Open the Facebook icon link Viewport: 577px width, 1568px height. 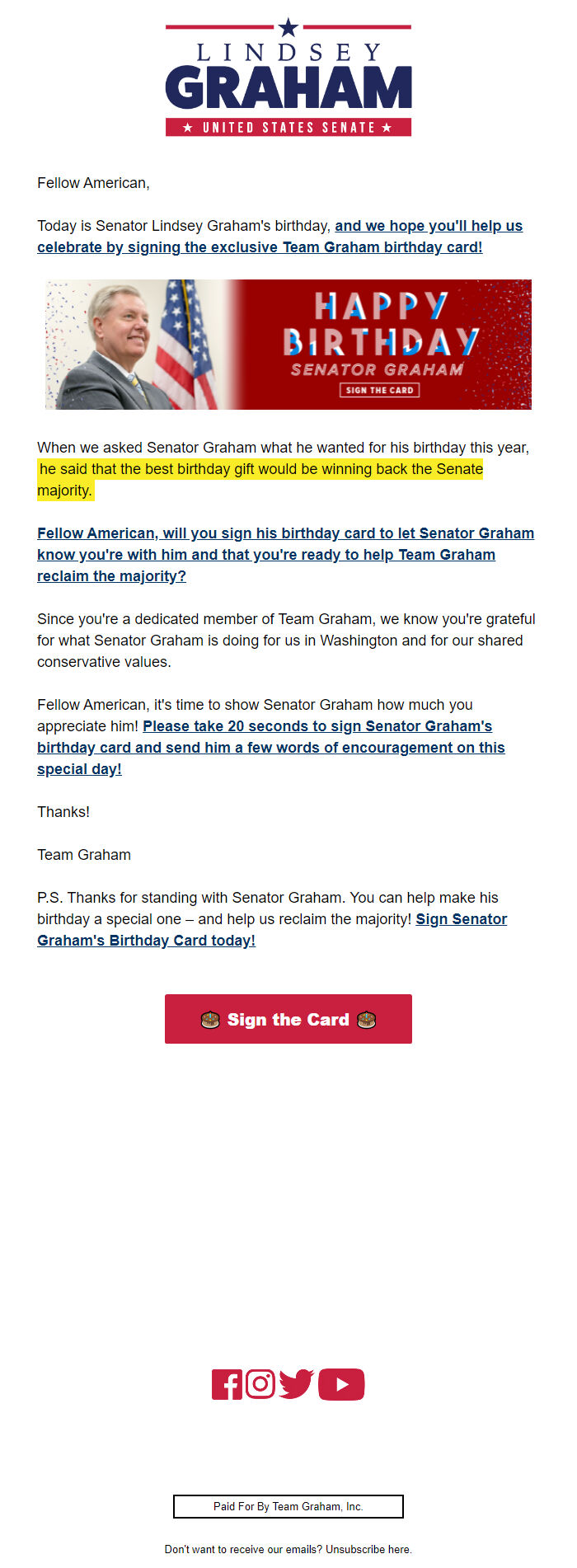[228, 1384]
